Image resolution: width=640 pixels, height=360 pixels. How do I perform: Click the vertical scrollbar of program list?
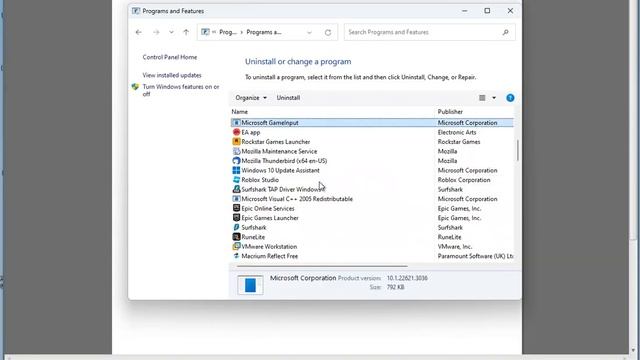518,150
